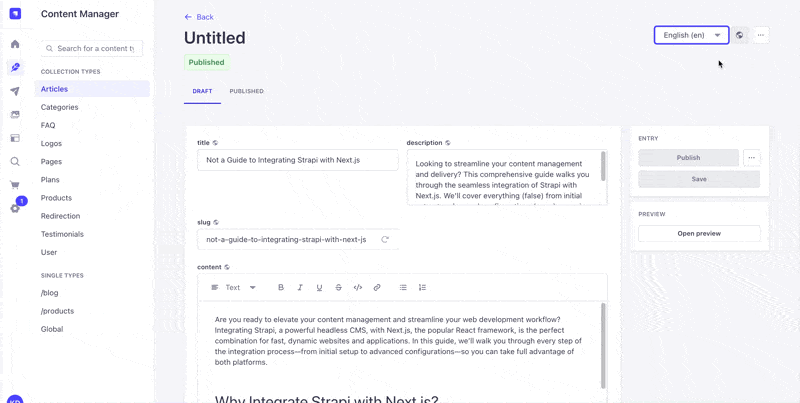This screenshot has width=800, height=403.
Task: Regenerate the slug value
Action: pyautogui.click(x=385, y=240)
